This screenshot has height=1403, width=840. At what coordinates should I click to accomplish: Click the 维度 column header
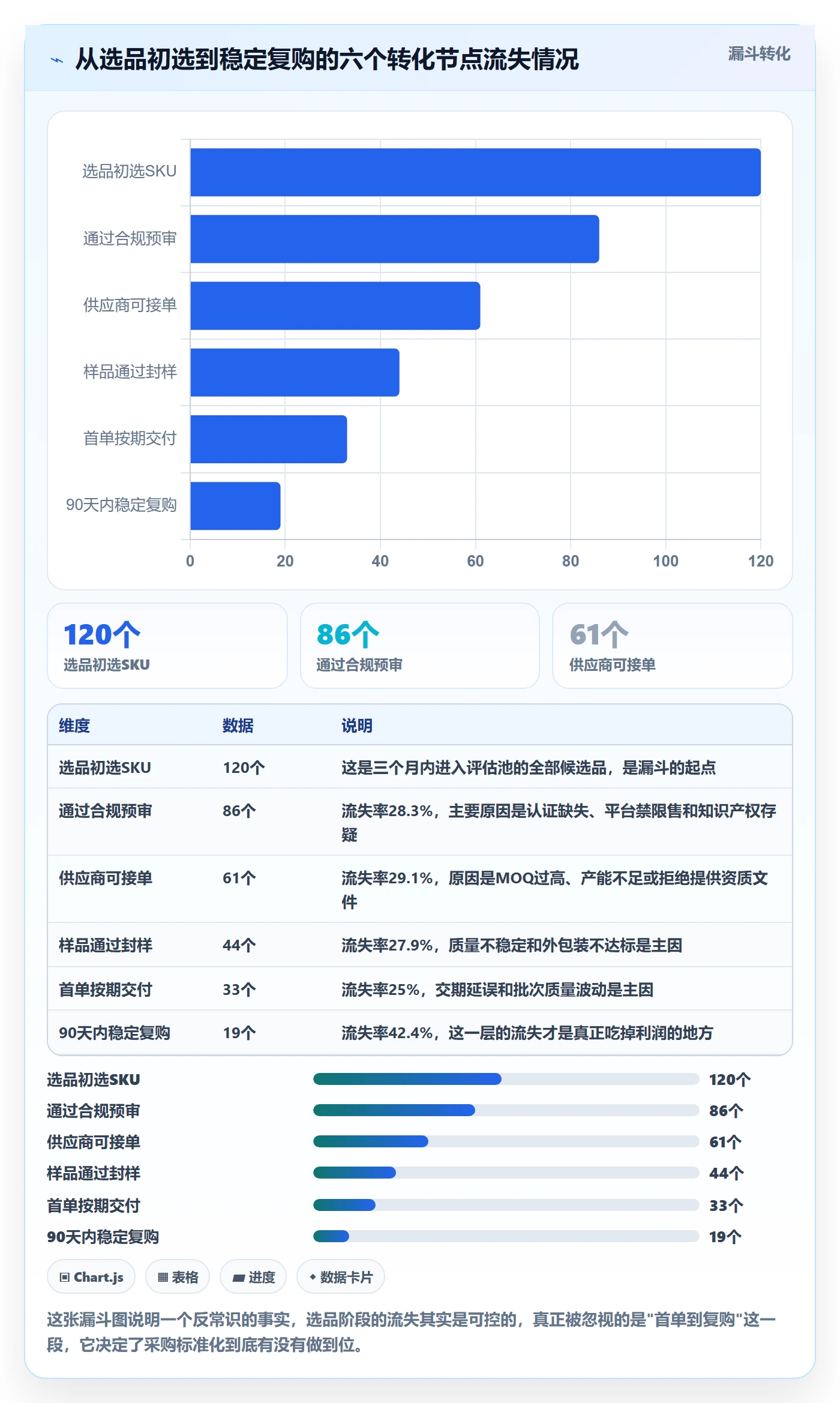[74, 726]
